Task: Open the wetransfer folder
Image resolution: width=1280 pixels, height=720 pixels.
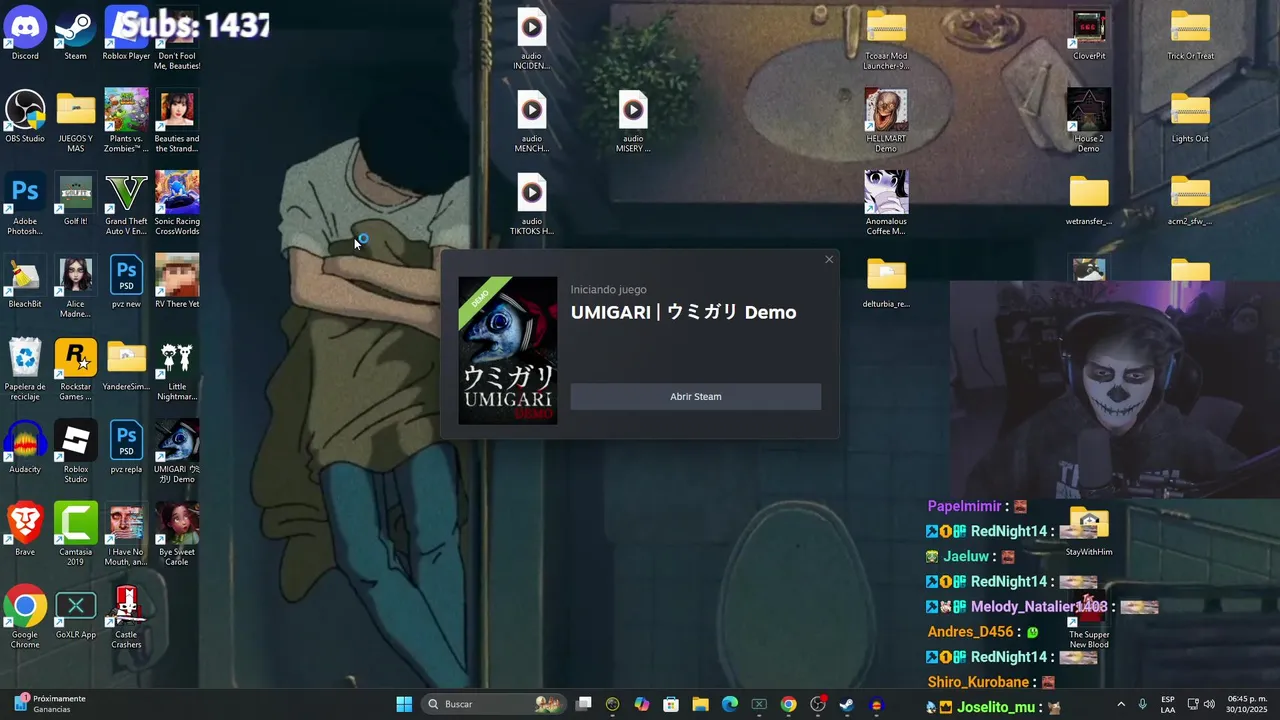Action: (x=1089, y=199)
